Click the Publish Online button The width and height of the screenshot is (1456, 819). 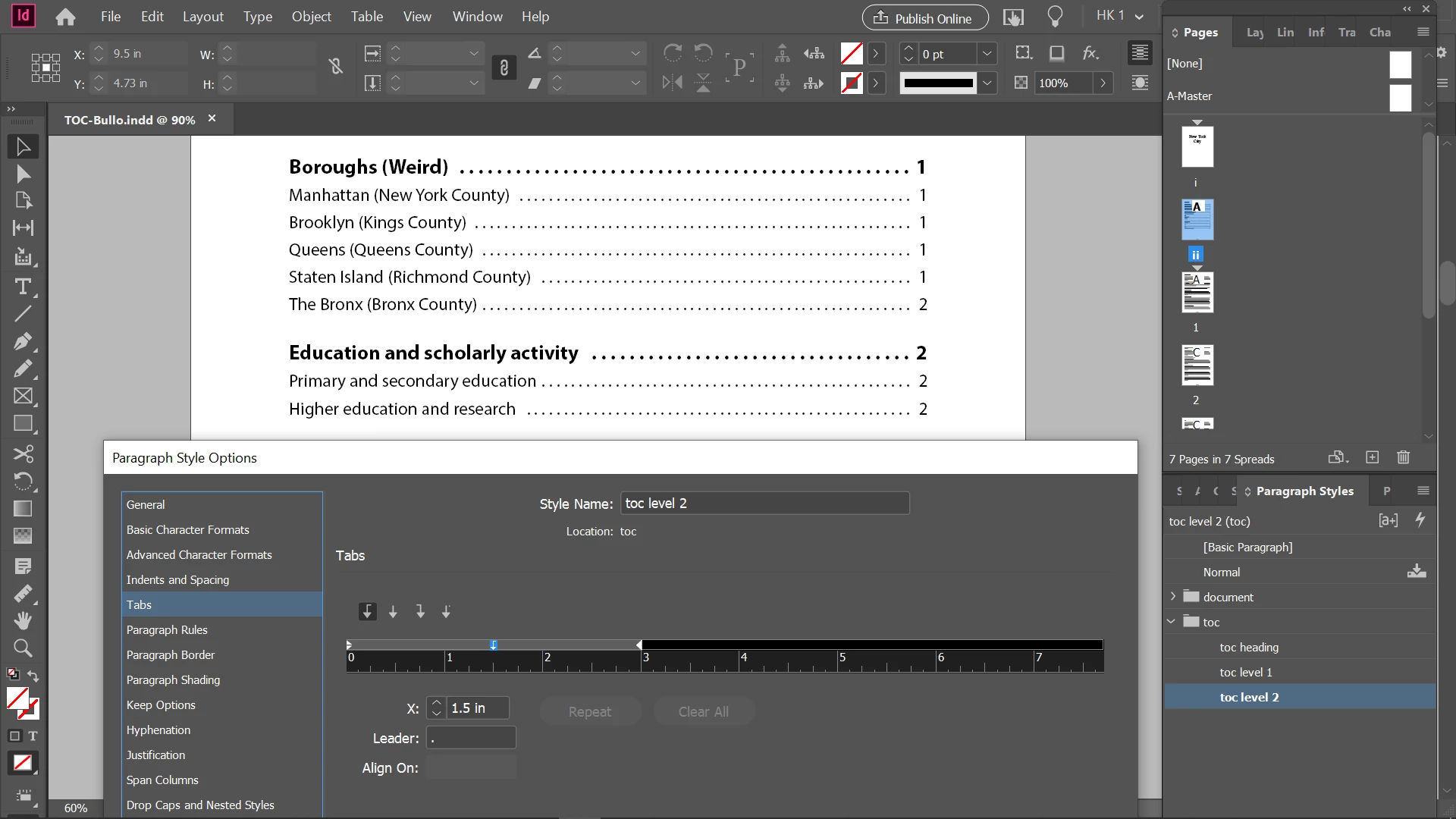click(924, 17)
